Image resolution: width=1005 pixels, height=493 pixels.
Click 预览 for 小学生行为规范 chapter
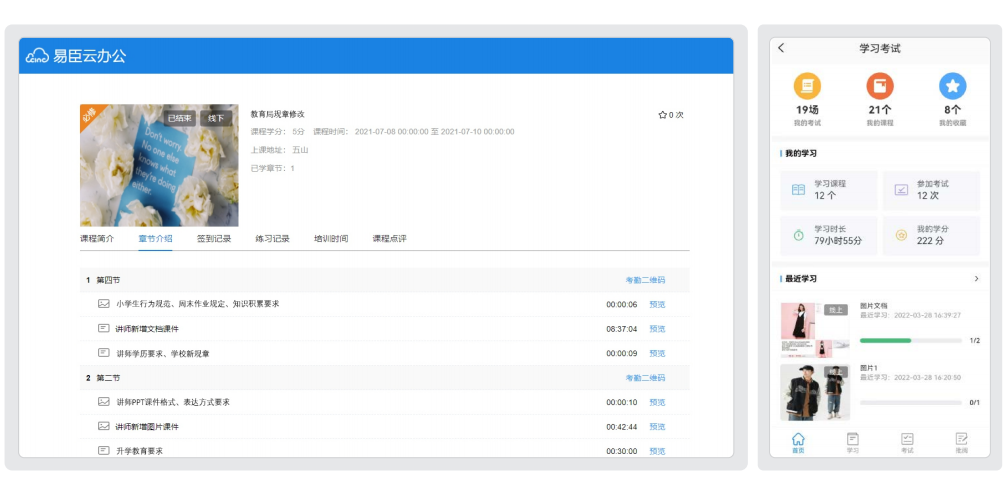657,305
